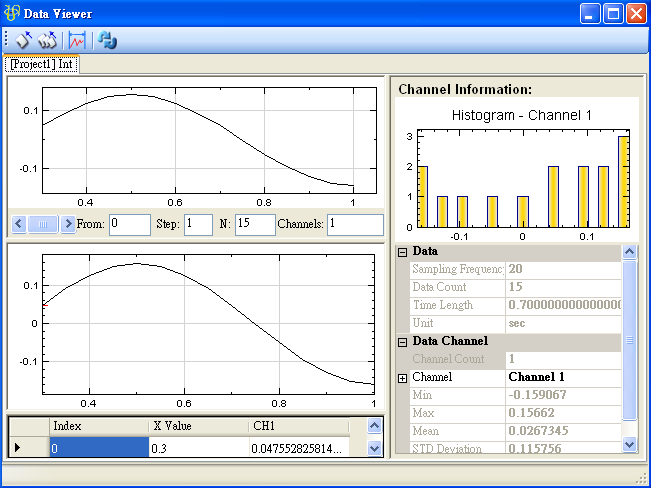Click the plot scroller thumb

(x=43, y=224)
